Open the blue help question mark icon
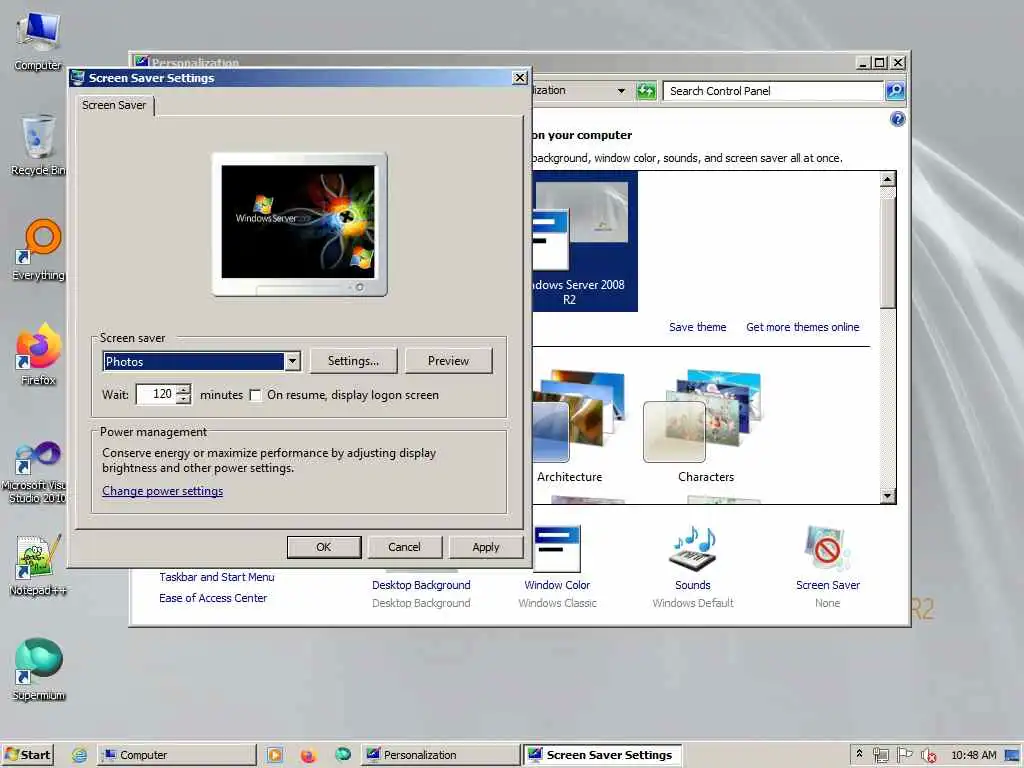Image resolution: width=1024 pixels, height=768 pixels. click(897, 119)
